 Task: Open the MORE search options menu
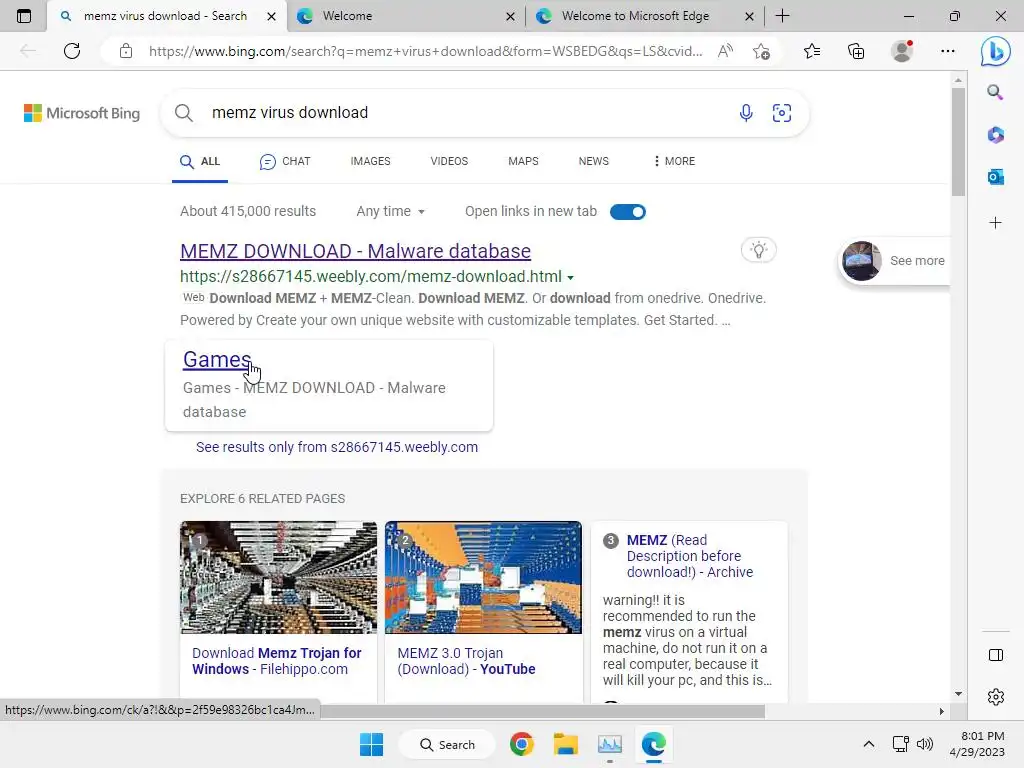(x=674, y=161)
